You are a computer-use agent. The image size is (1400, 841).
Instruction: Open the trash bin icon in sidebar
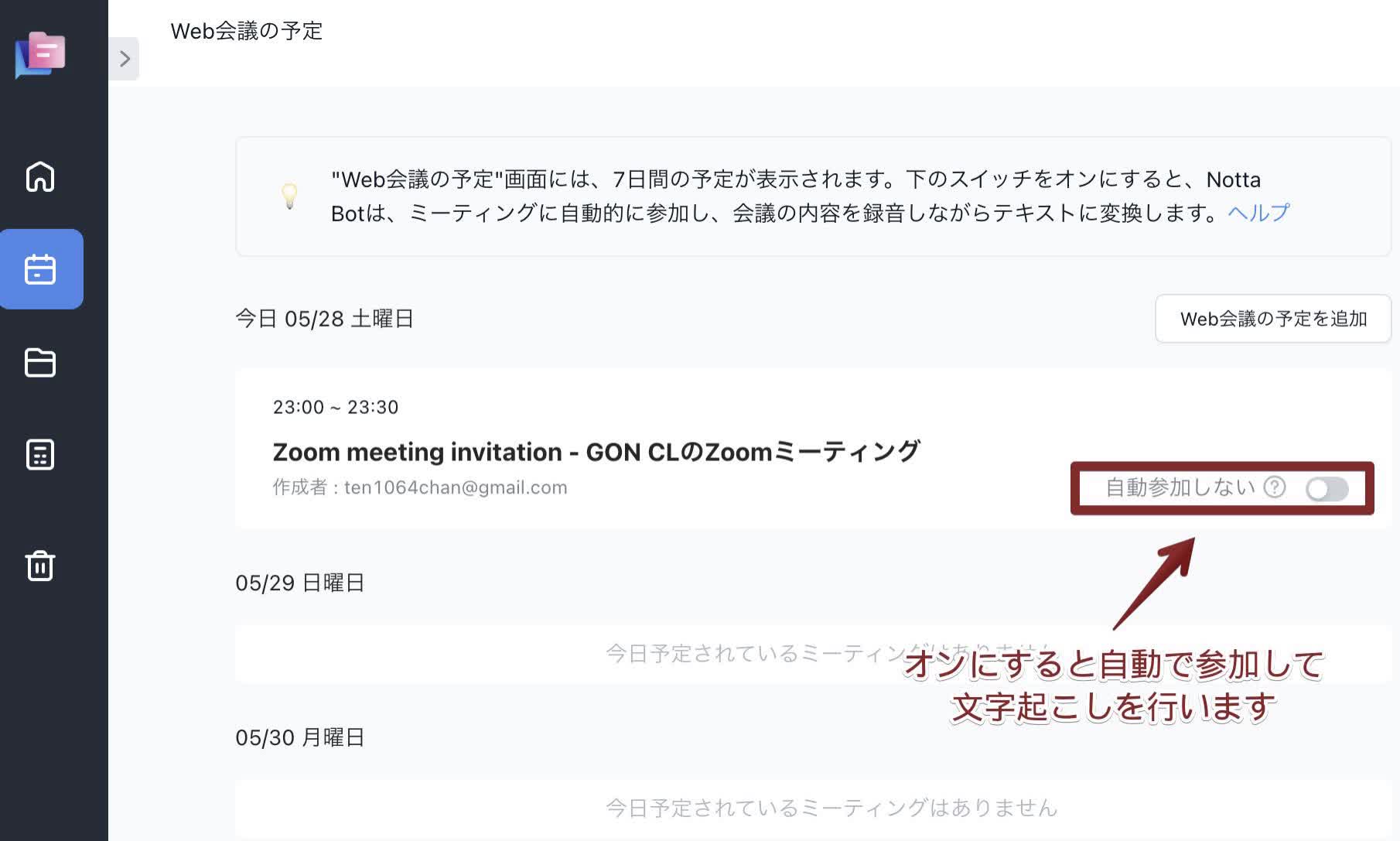(40, 565)
